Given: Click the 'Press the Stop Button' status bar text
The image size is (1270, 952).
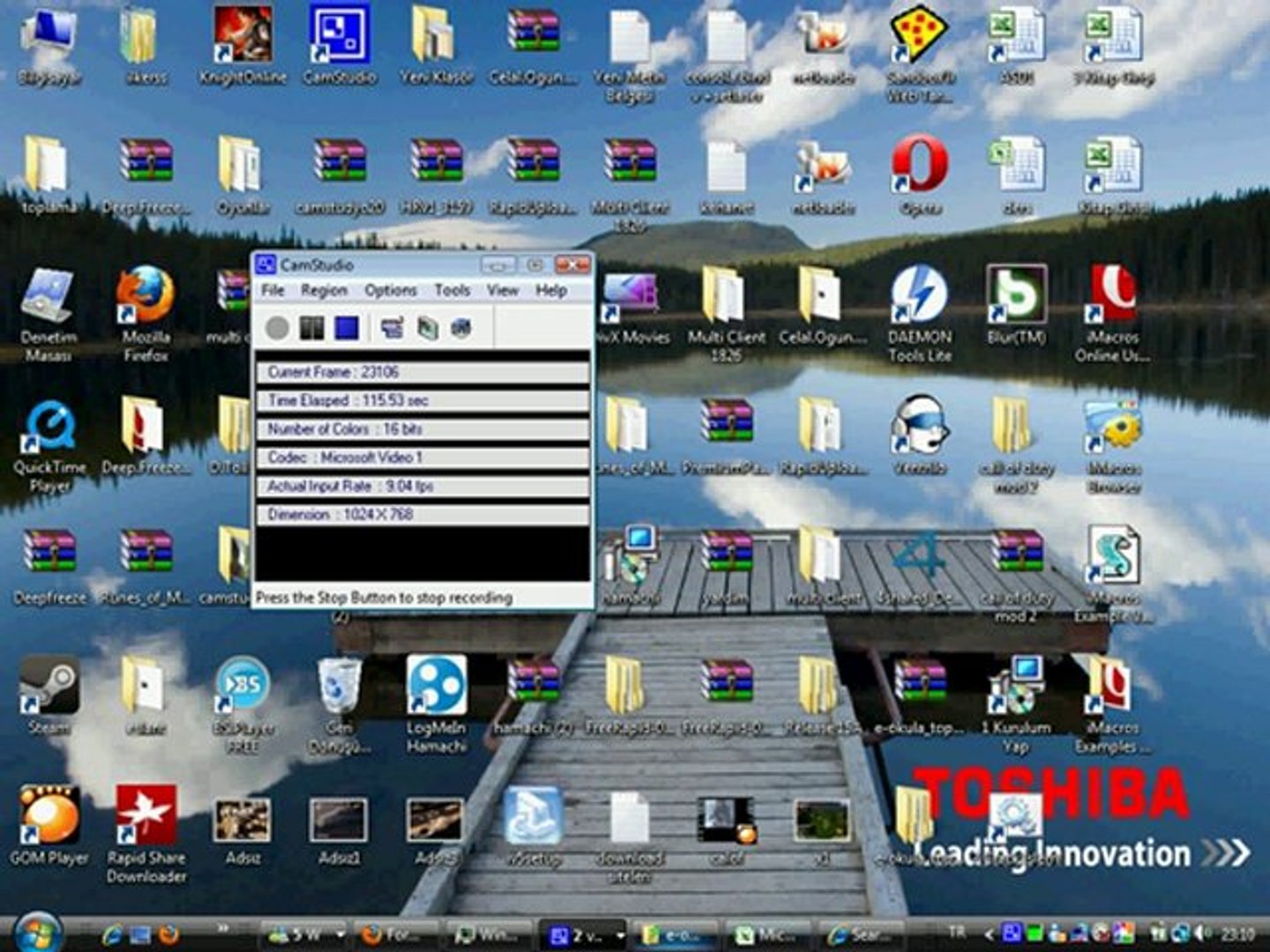Looking at the screenshot, I should (384, 598).
